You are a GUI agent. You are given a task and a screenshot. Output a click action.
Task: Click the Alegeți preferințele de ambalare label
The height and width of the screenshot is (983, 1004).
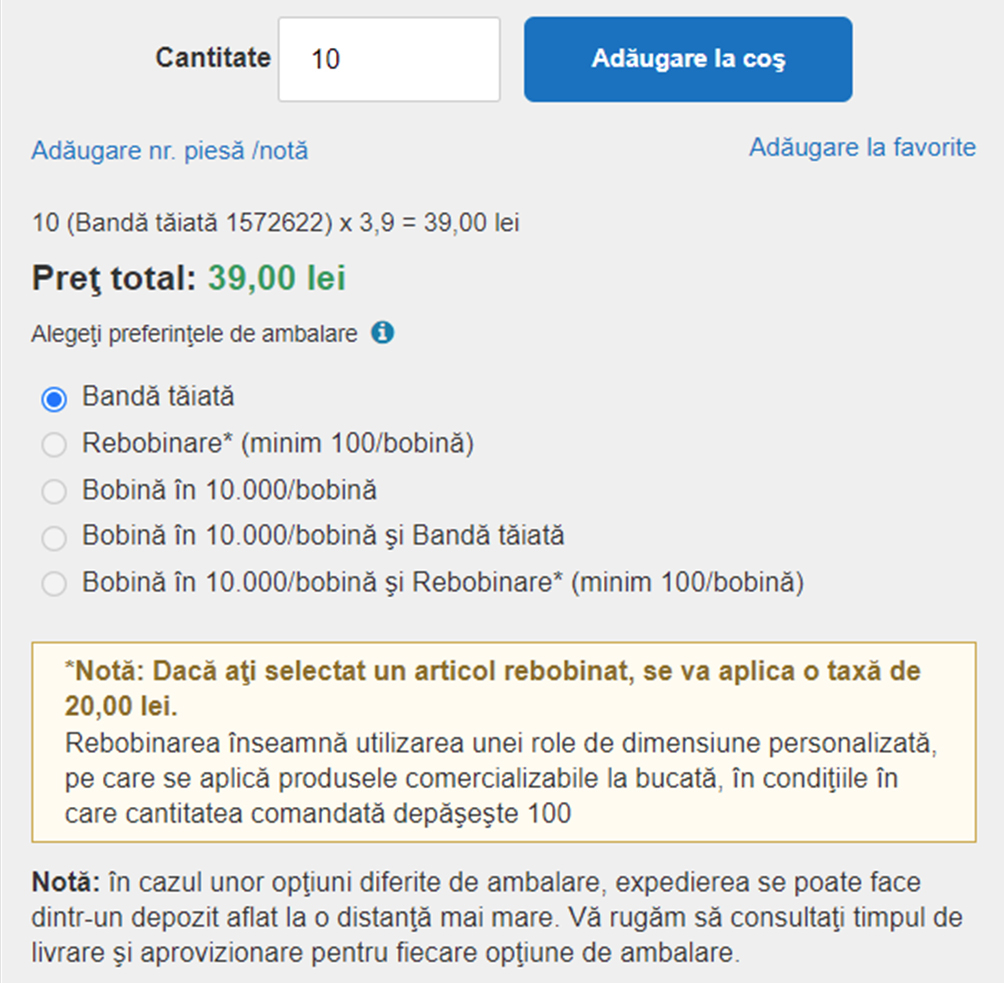click(195, 334)
